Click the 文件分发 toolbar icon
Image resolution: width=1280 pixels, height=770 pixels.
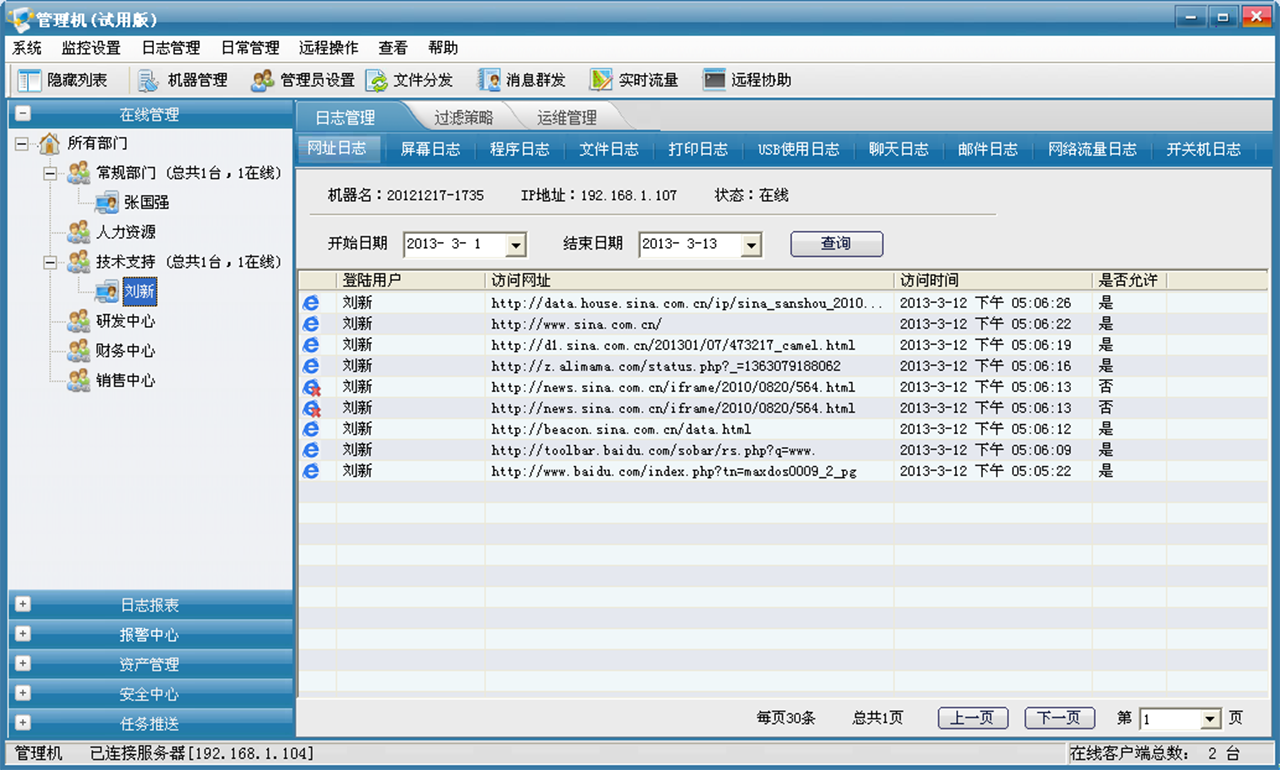click(376, 80)
